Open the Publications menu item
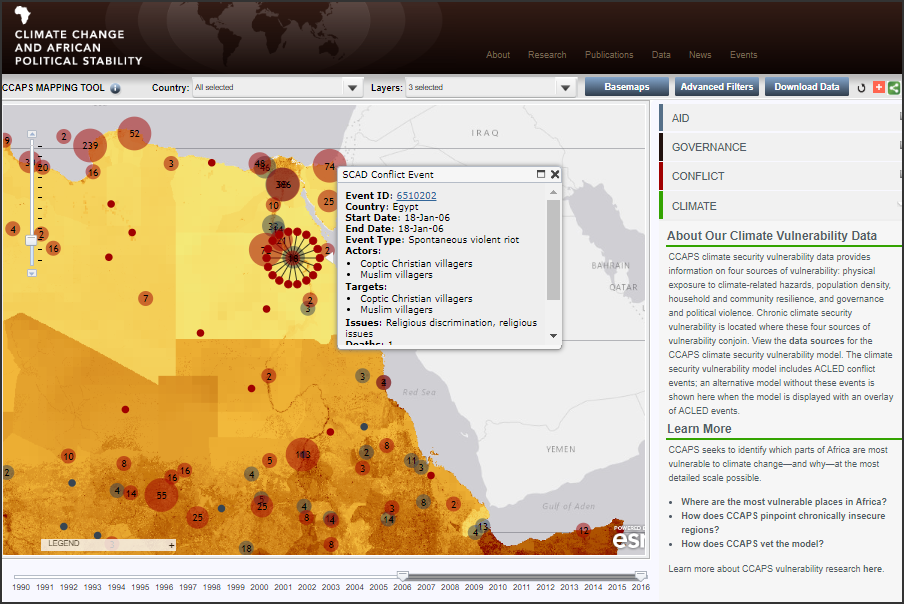904x604 pixels. pyautogui.click(x=609, y=55)
